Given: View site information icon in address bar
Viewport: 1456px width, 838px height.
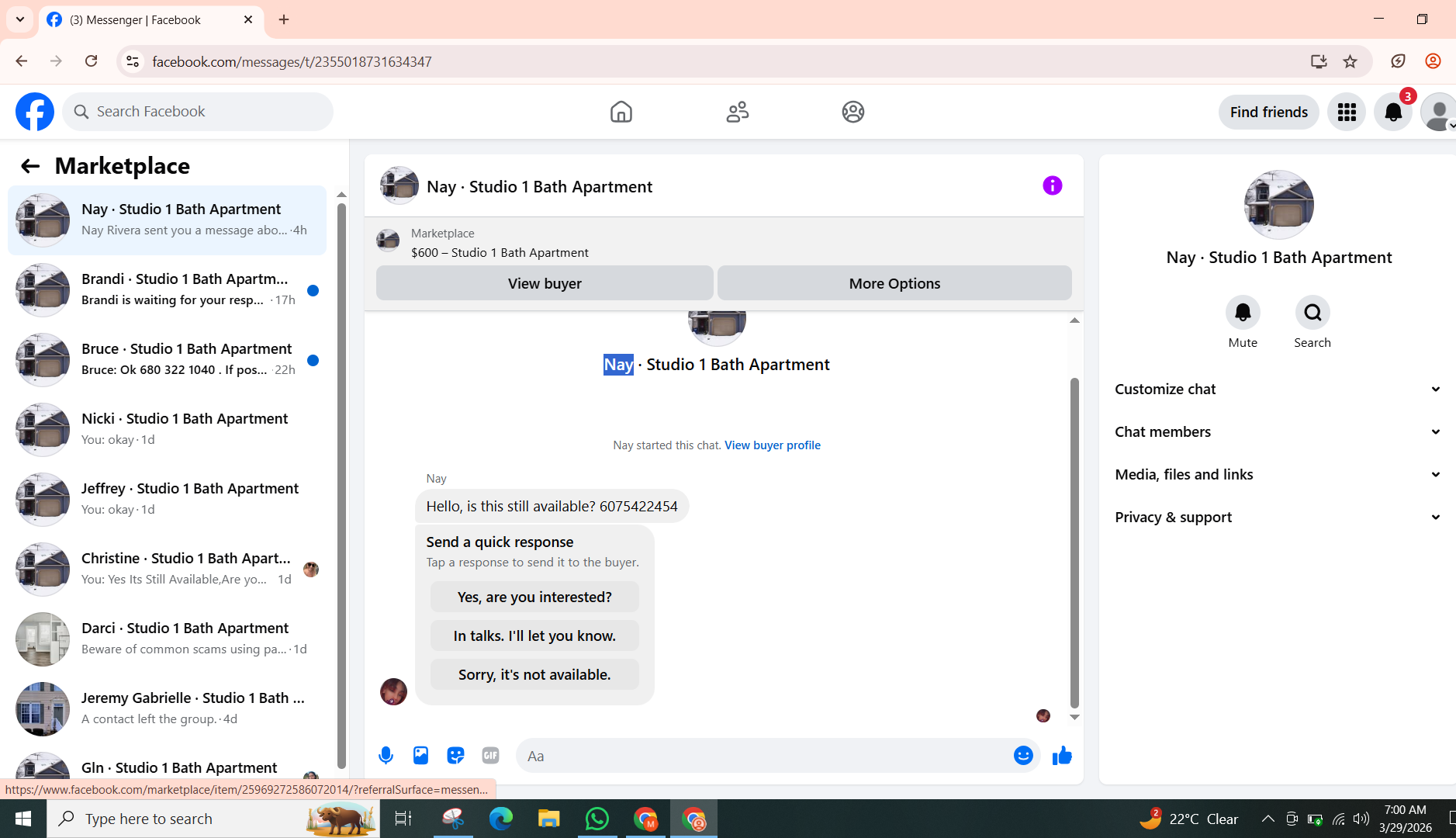Looking at the screenshot, I should (x=133, y=61).
